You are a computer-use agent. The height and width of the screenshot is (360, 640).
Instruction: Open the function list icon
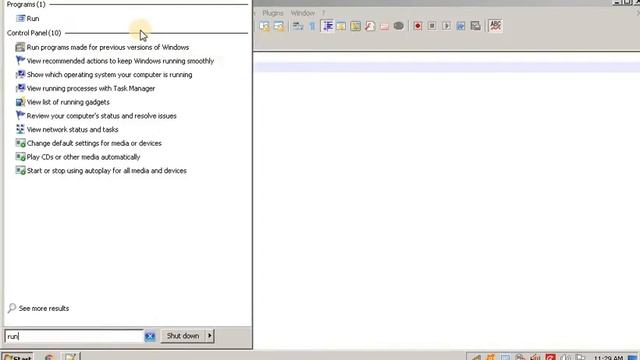pyautogui.click(x=370, y=26)
